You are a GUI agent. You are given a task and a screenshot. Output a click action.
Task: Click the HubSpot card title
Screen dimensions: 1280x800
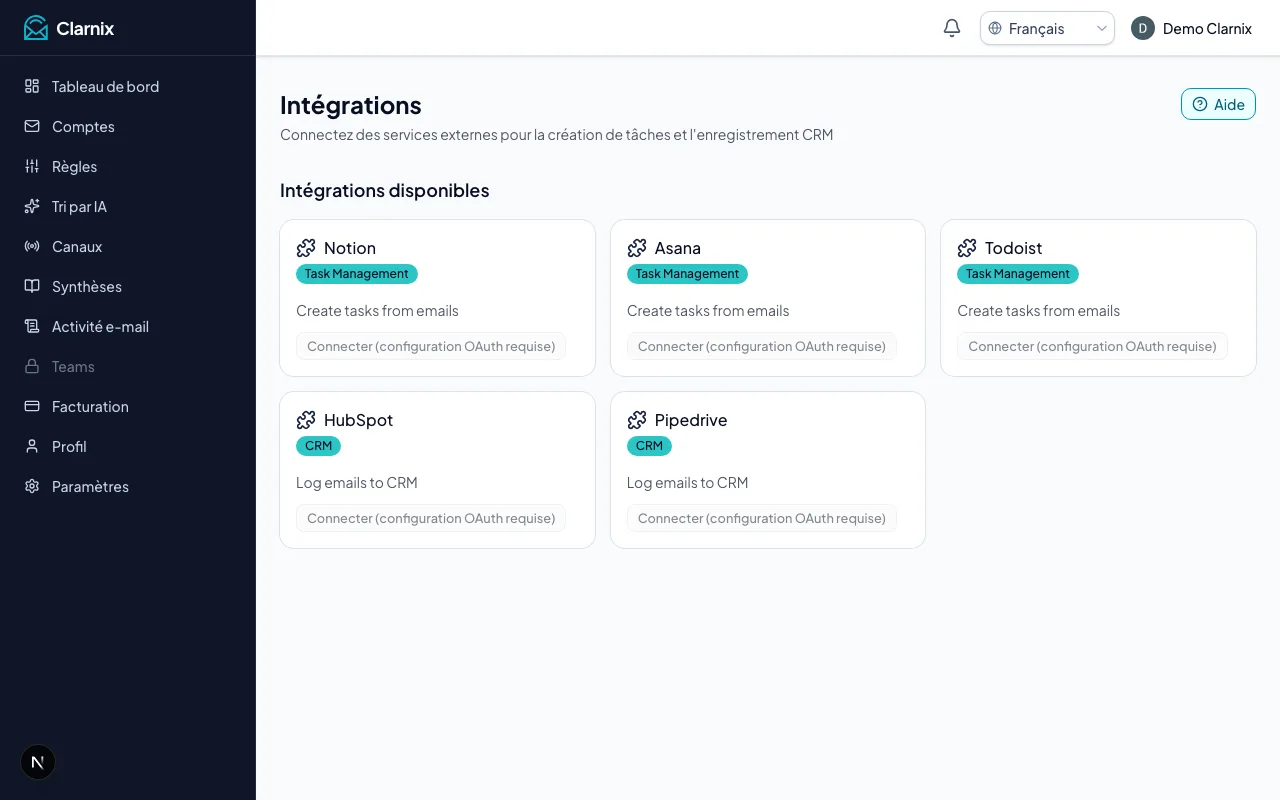(x=358, y=420)
